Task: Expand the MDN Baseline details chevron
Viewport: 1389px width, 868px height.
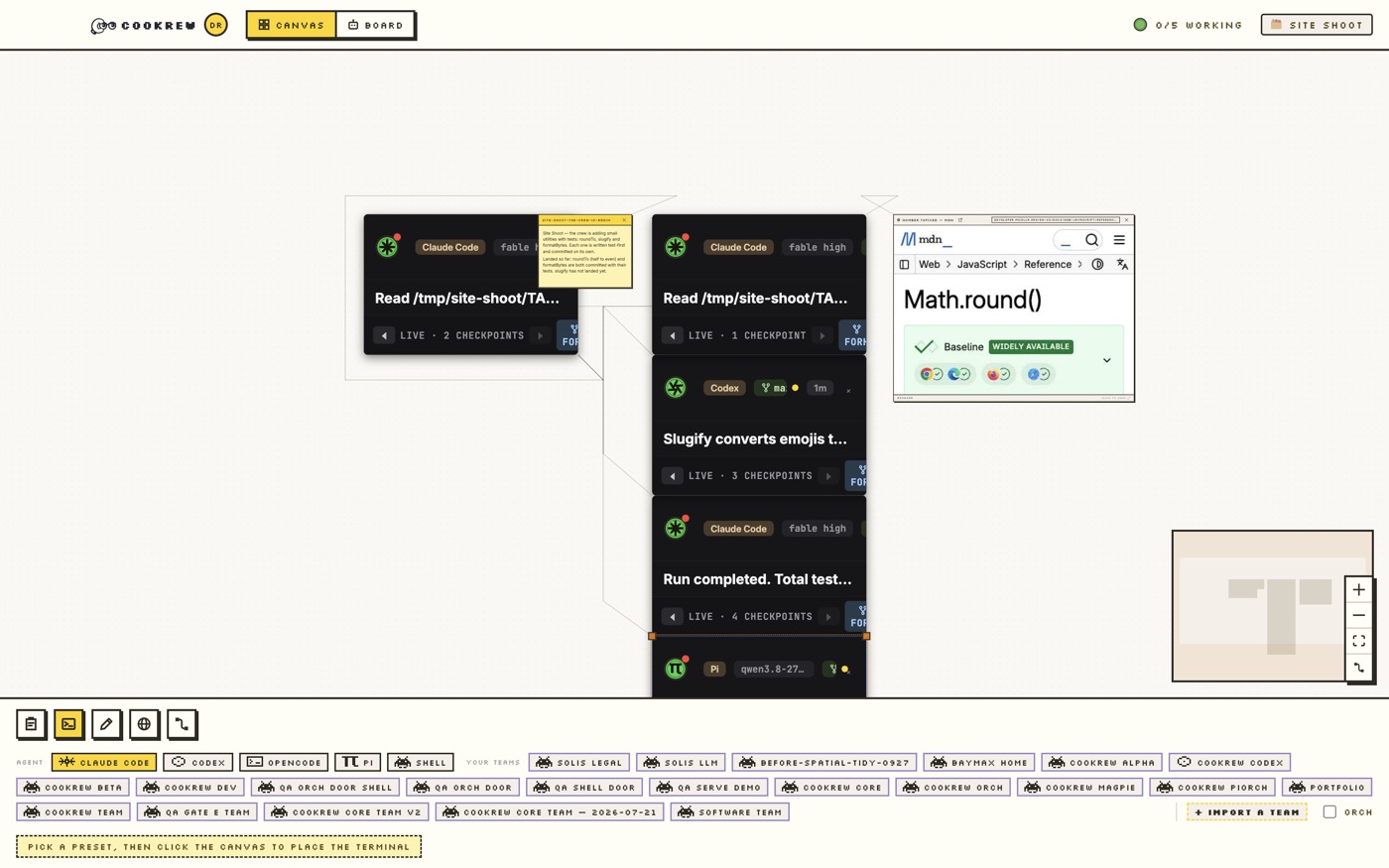Action: 1106,361
